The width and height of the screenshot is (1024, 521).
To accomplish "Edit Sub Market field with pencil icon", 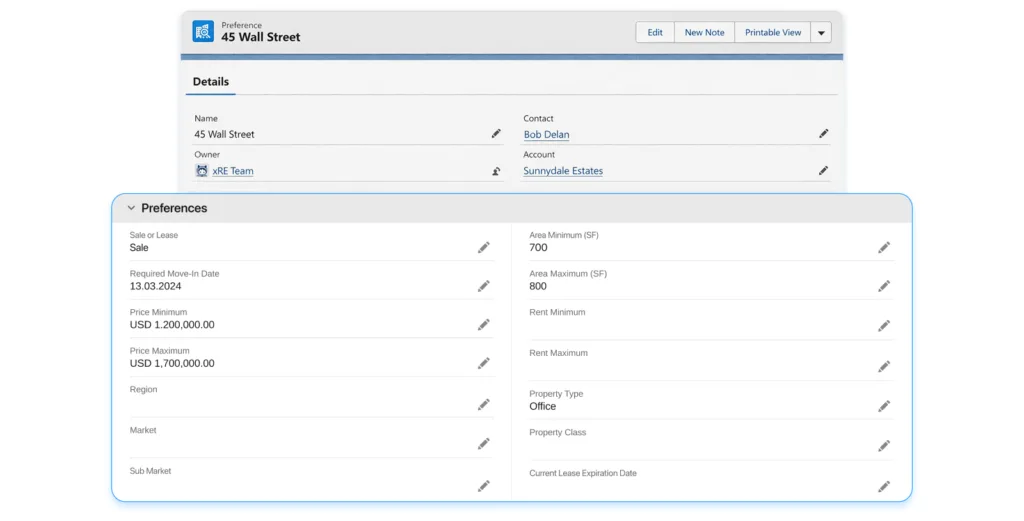I will [x=484, y=486].
